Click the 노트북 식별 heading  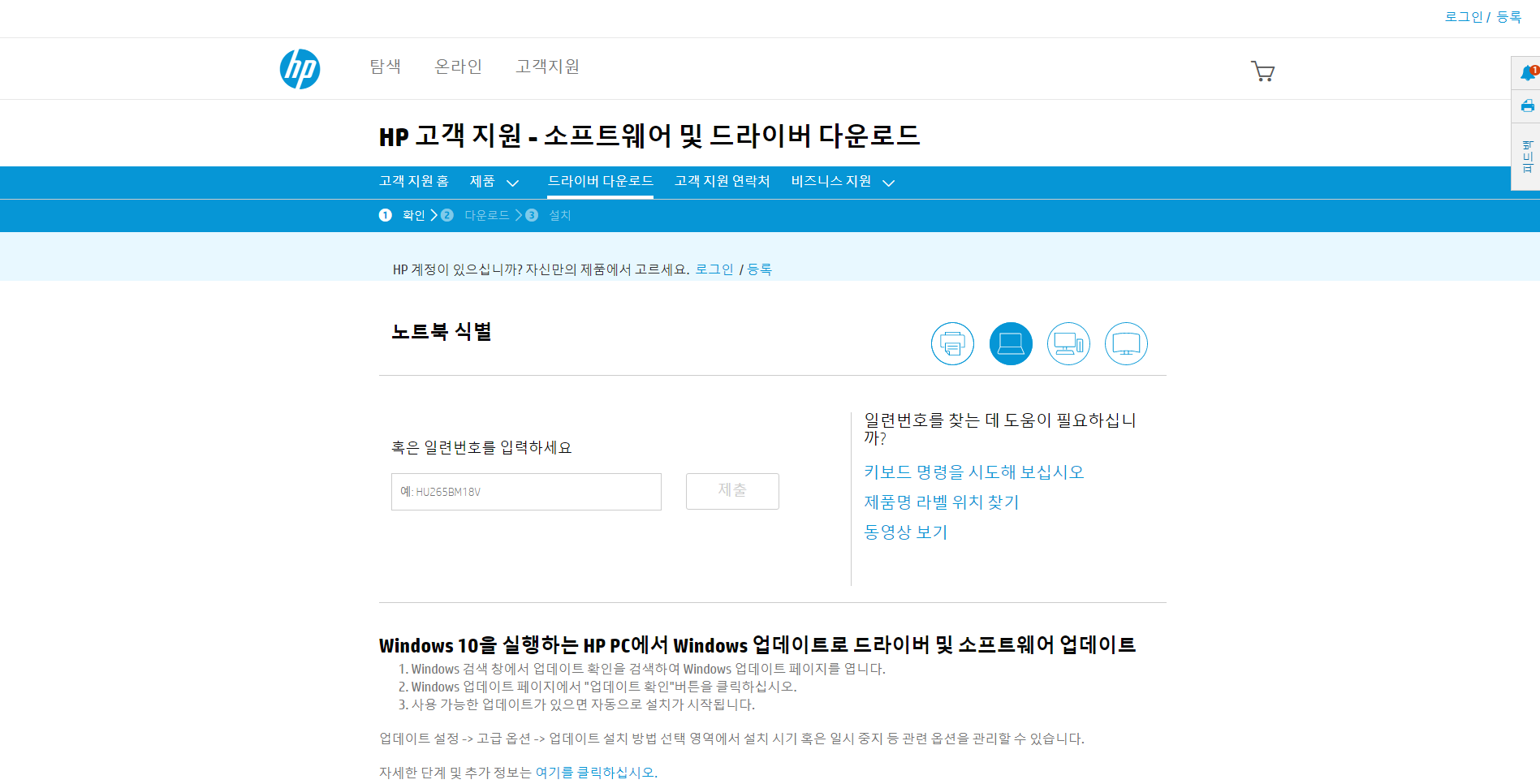coord(442,331)
